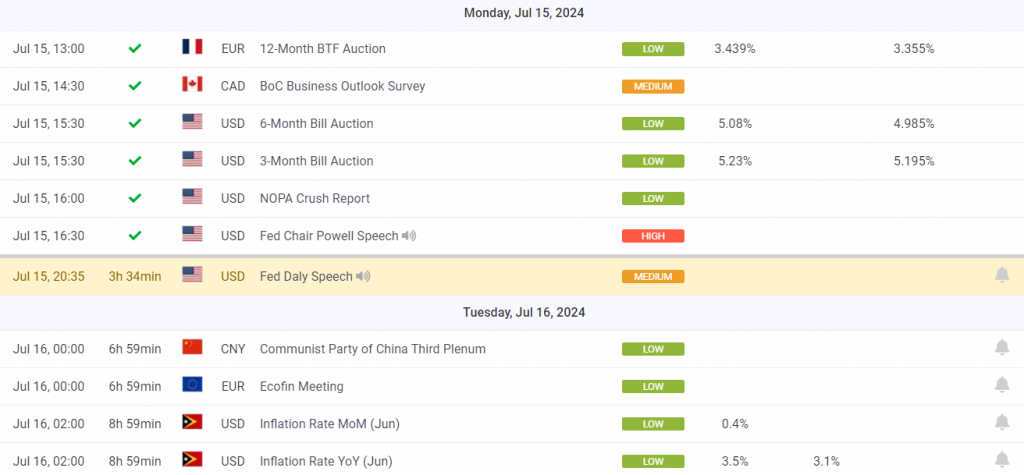The width and height of the screenshot is (1024, 475).
Task: Open the 12-Month BTF Auction event
Action: [x=322, y=48]
